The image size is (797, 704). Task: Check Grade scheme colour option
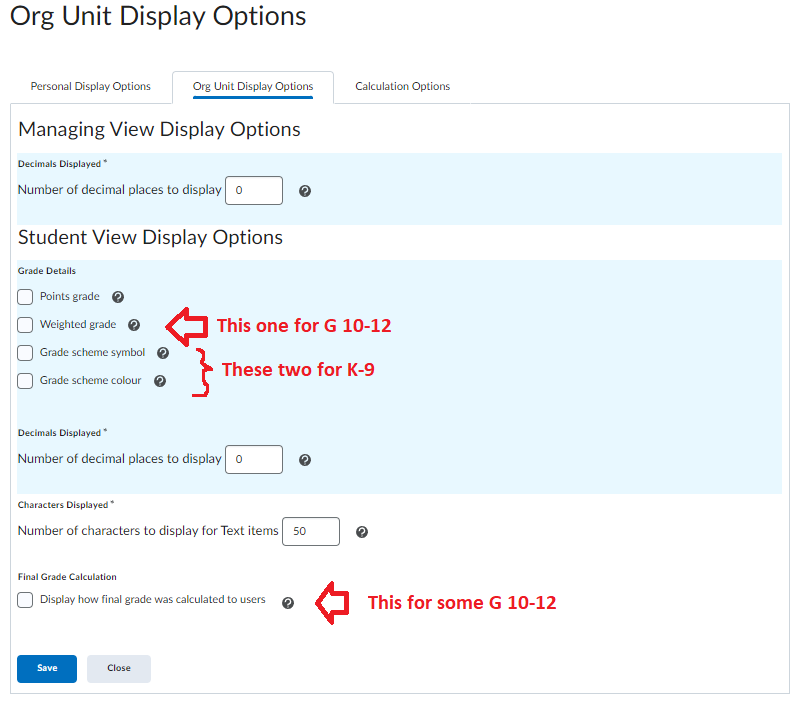point(25,381)
